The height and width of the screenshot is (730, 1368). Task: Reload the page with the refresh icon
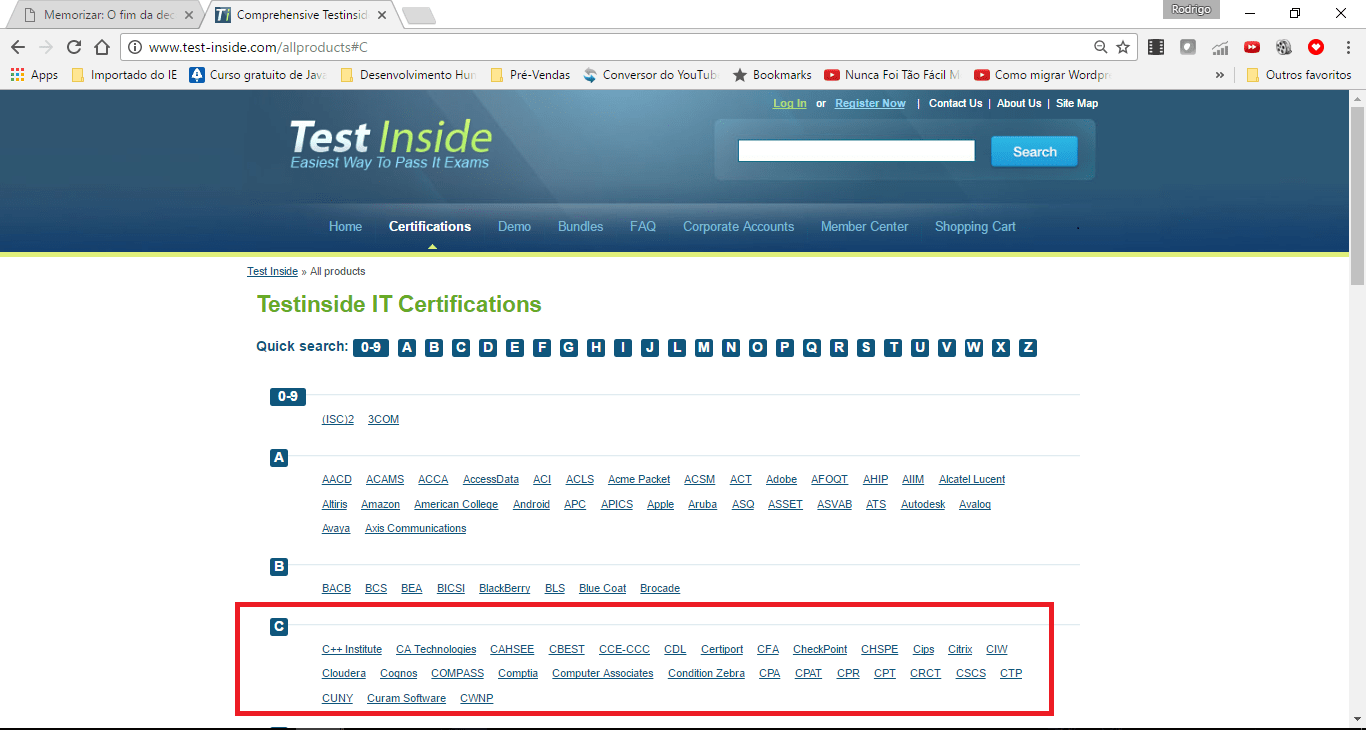click(73, 47)
